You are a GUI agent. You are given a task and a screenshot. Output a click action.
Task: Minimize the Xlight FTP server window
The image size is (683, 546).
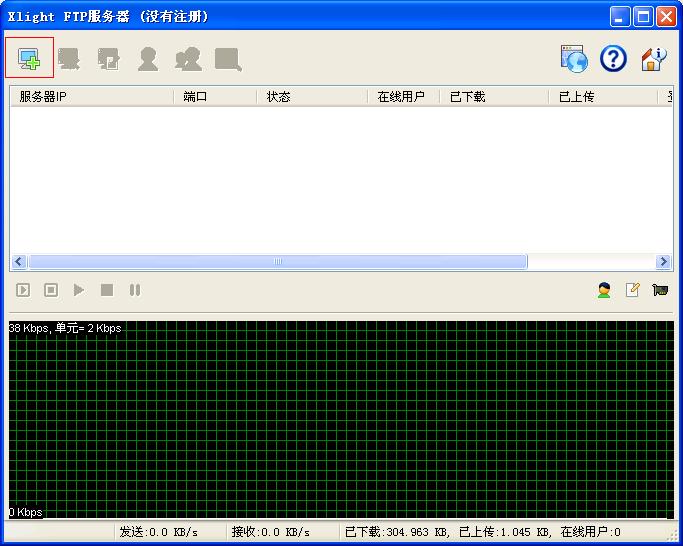pos(619,17)
